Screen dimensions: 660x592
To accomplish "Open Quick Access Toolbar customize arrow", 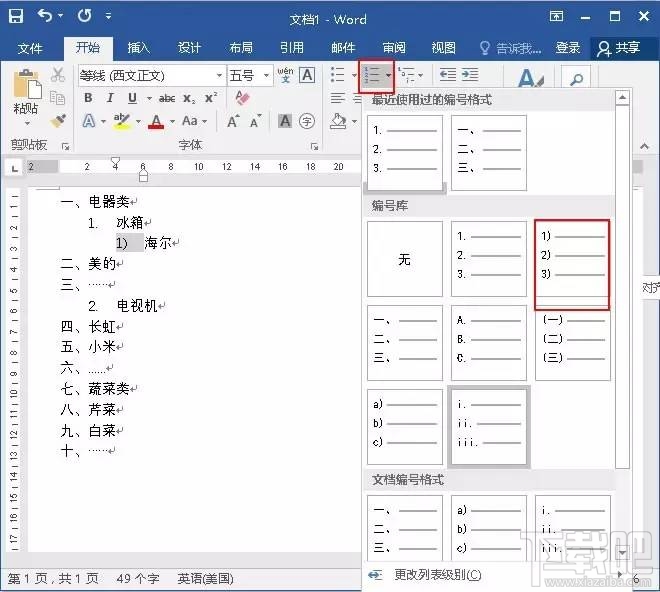I will [108, 16].
